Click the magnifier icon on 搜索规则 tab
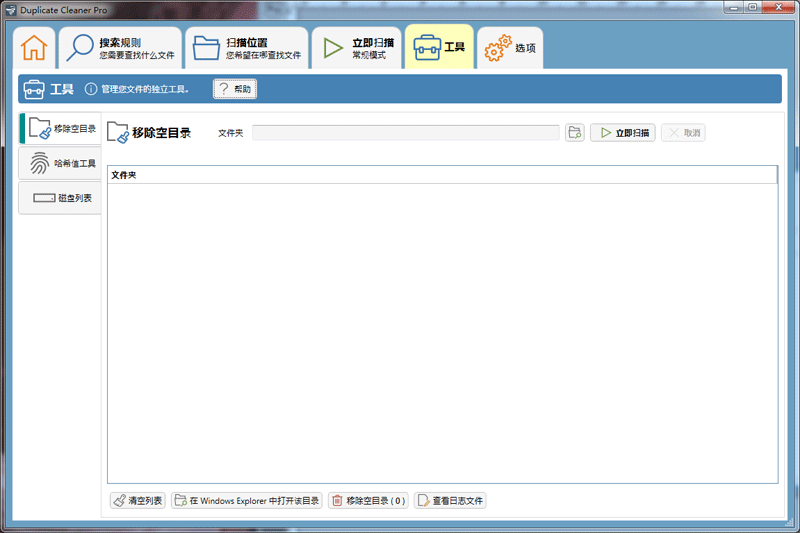The width and height of the screenshot is (800, 533). 80,48
